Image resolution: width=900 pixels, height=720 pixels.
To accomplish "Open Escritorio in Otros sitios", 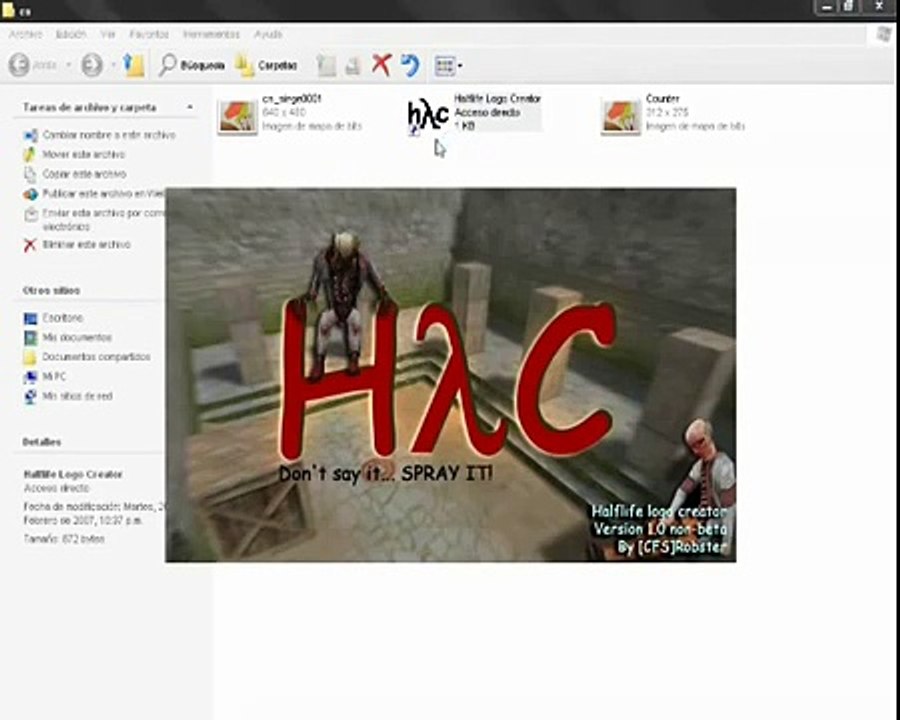I will (63, 318).
